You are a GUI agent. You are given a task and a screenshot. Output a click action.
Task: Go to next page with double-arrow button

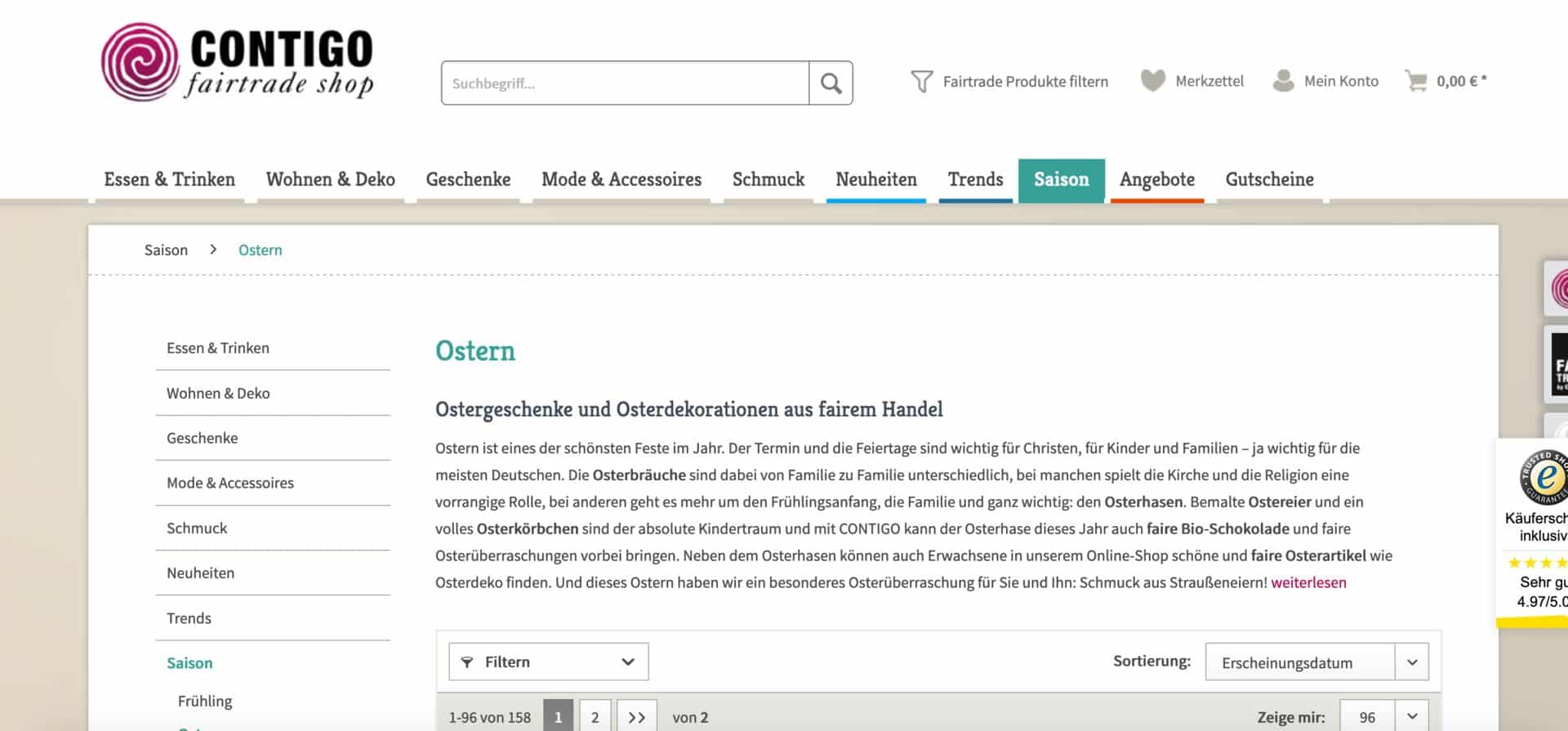pyautogui.click(x=636, y=717)
